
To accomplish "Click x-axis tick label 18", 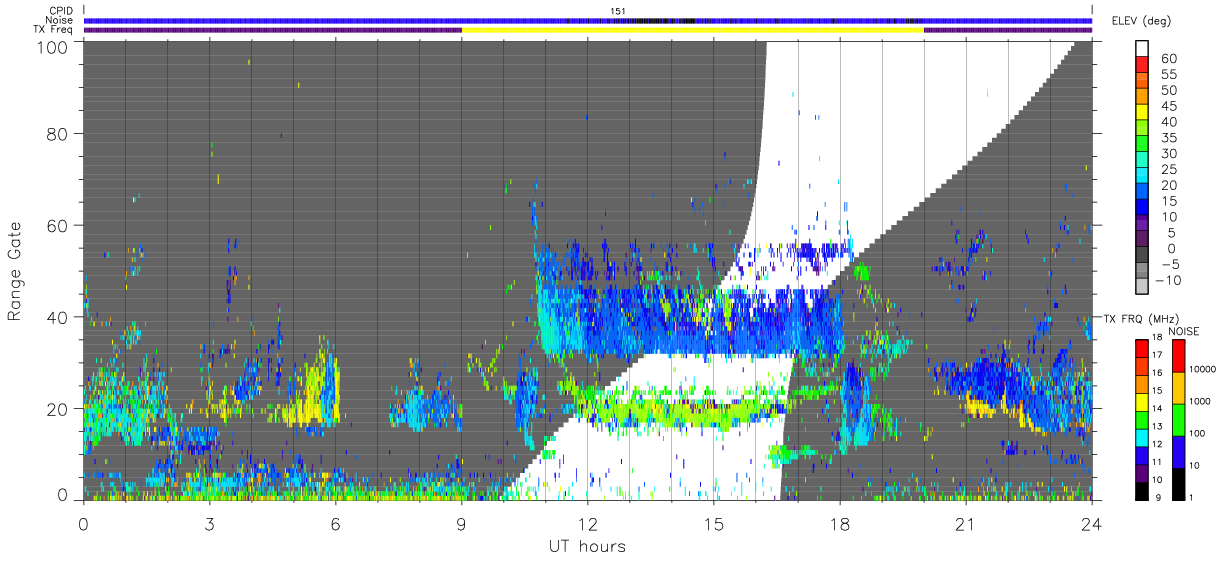I will (x=840, y=524).
